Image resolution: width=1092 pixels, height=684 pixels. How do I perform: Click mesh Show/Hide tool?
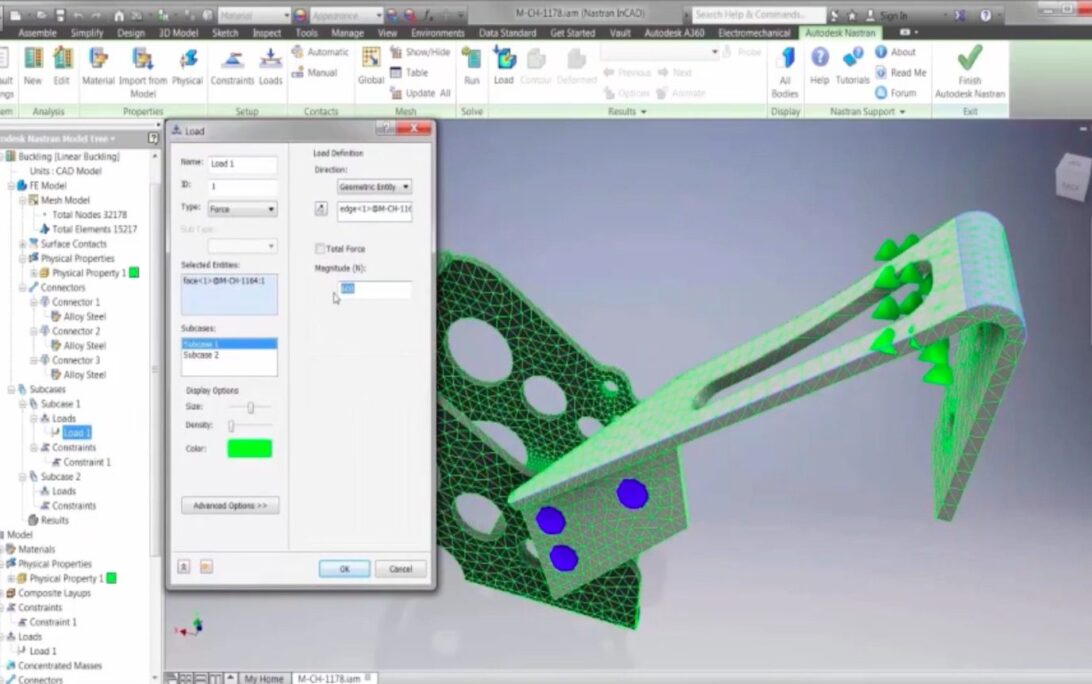coord(420,52)
